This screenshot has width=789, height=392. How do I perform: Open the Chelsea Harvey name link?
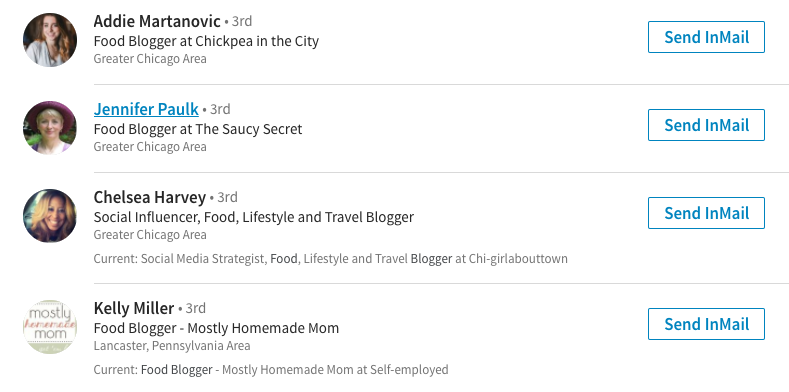point(149,197)
